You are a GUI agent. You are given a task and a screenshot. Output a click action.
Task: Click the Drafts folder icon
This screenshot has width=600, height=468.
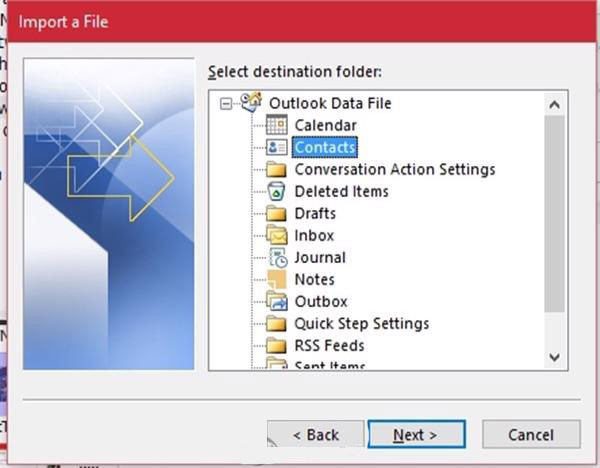276,214
